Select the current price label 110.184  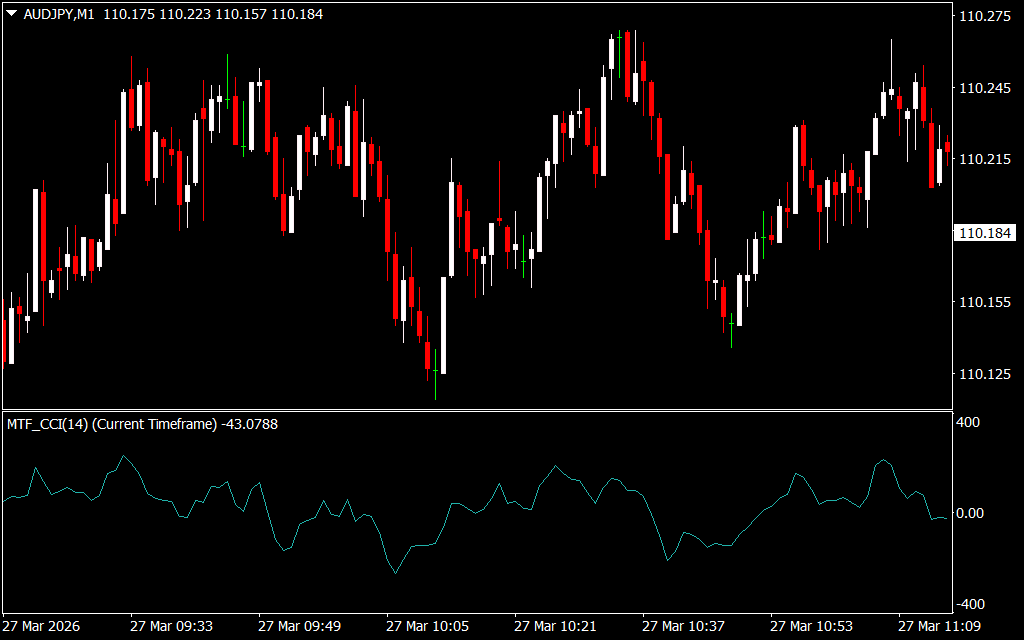point(985,233)
